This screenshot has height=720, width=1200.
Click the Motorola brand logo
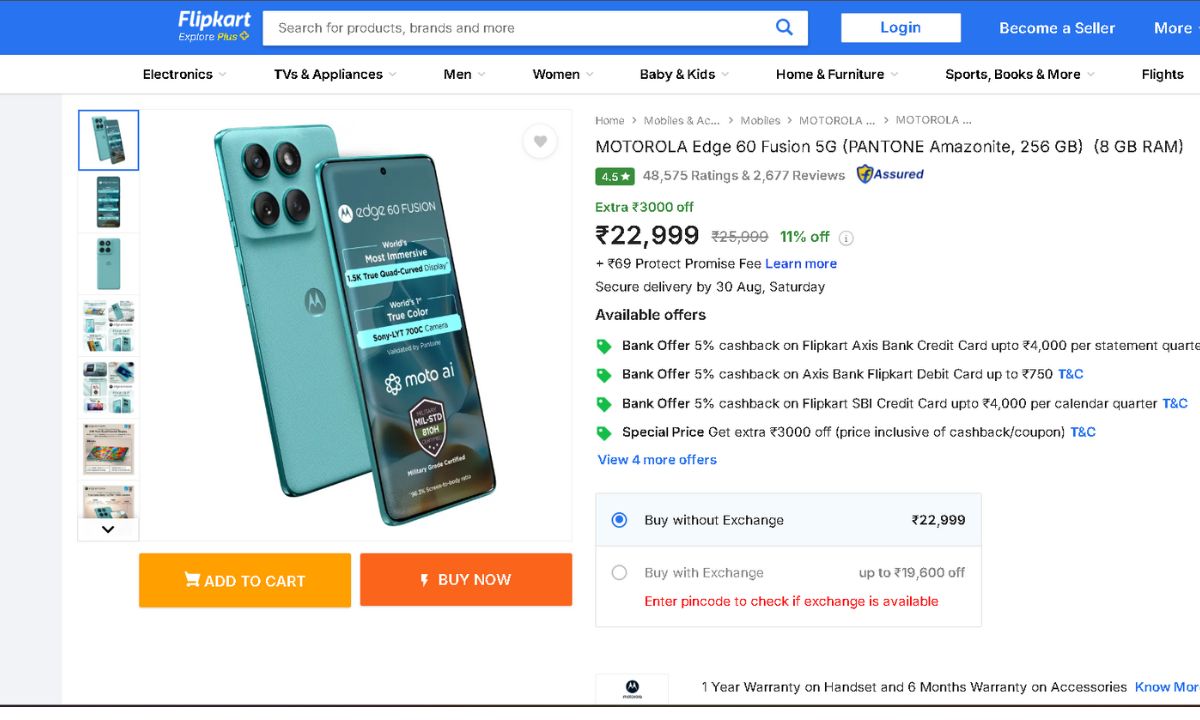pos(632,688)
